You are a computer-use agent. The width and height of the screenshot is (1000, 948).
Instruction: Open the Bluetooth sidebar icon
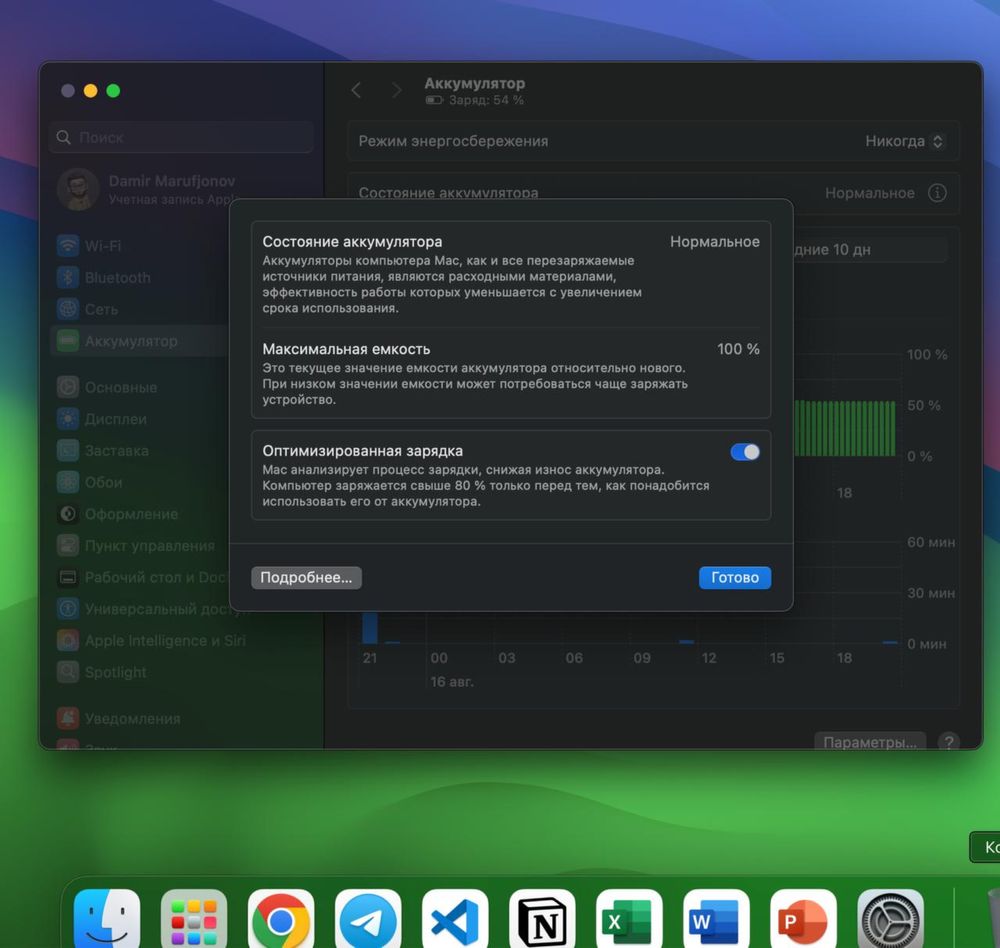point(68,278)
